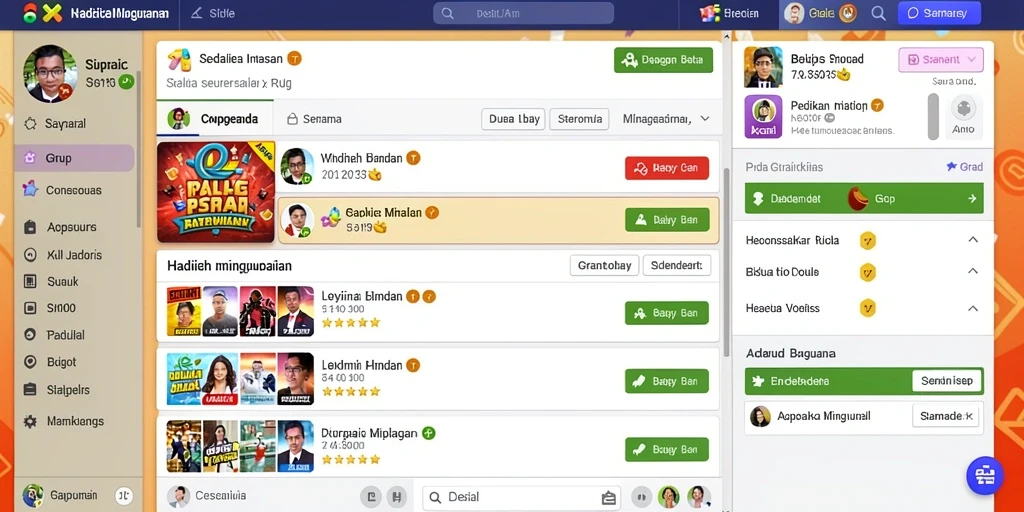Click the pause icon in bottom bar
Viewport: 1024px width, 512px height.
point(641,497)
